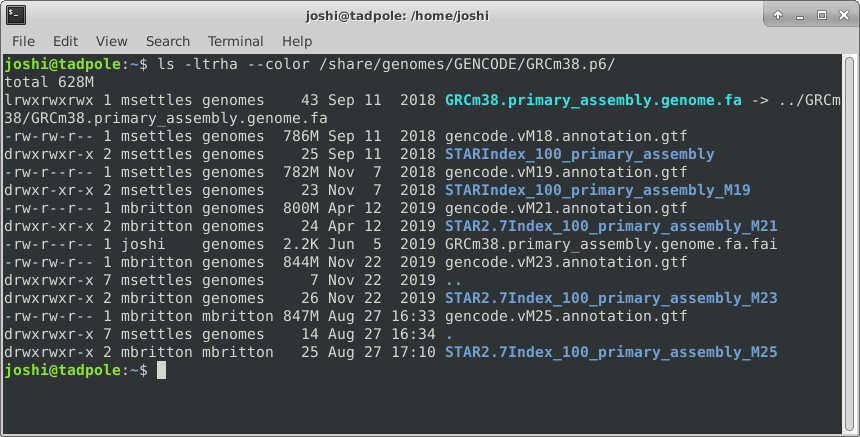Viewport: 860px width, 437px height.
Task: Open the View menu
Action: coord(112,41)
